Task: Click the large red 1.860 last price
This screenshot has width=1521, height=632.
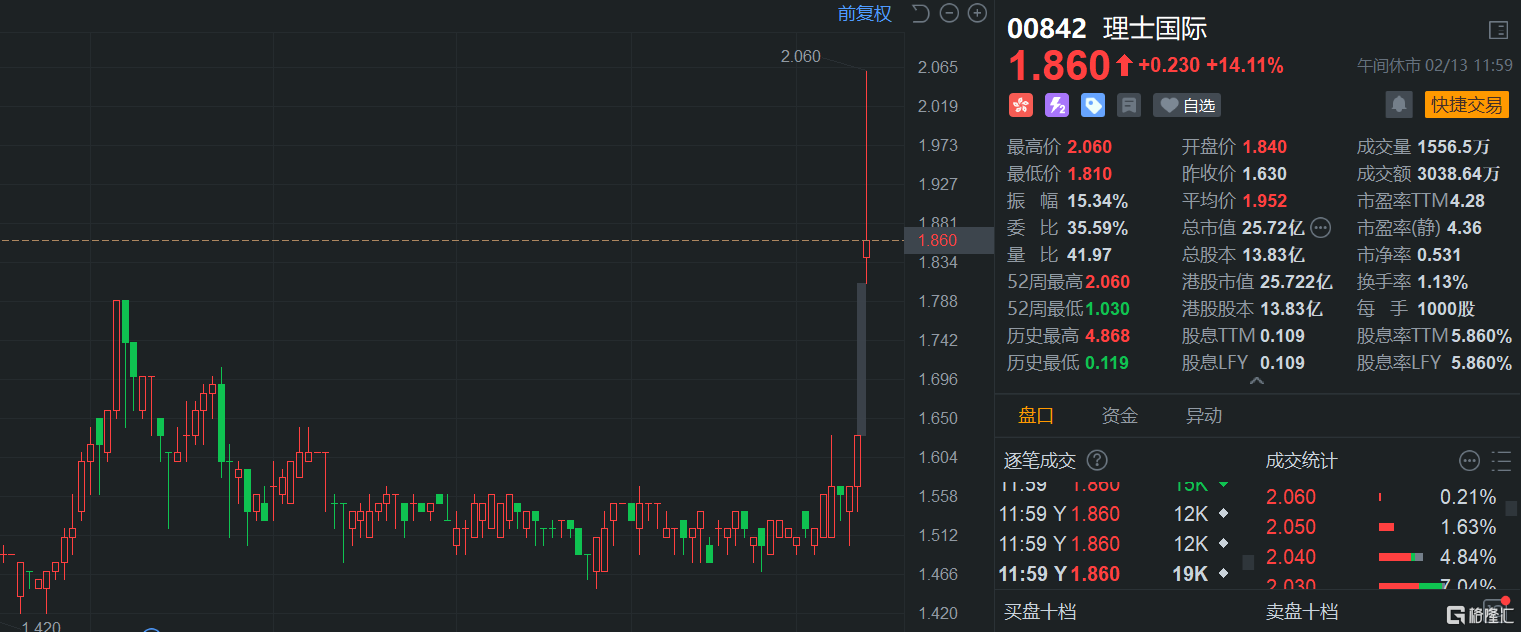Action: [1059, 66]
